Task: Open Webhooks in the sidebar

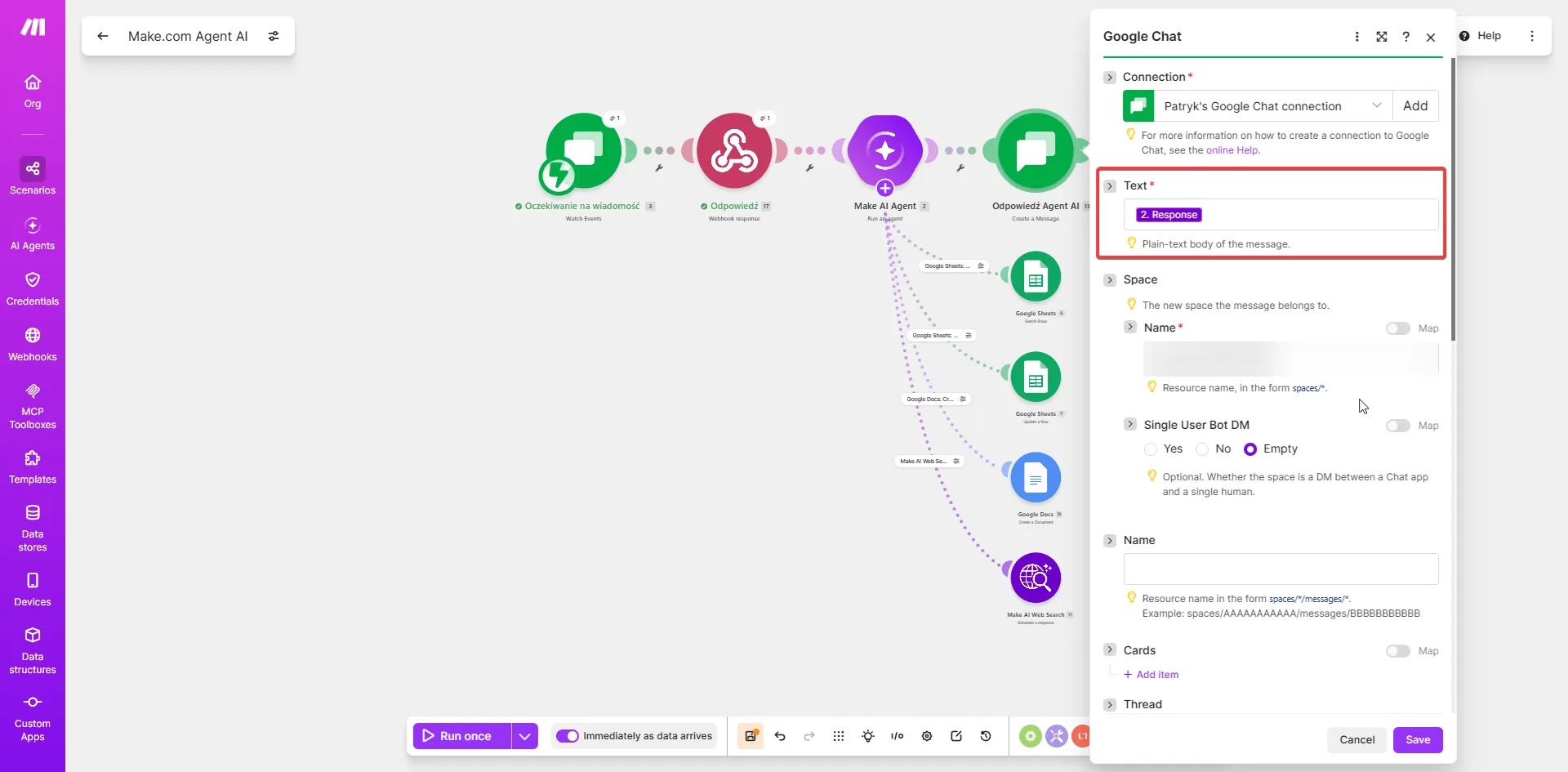Action: coord(33,345)
